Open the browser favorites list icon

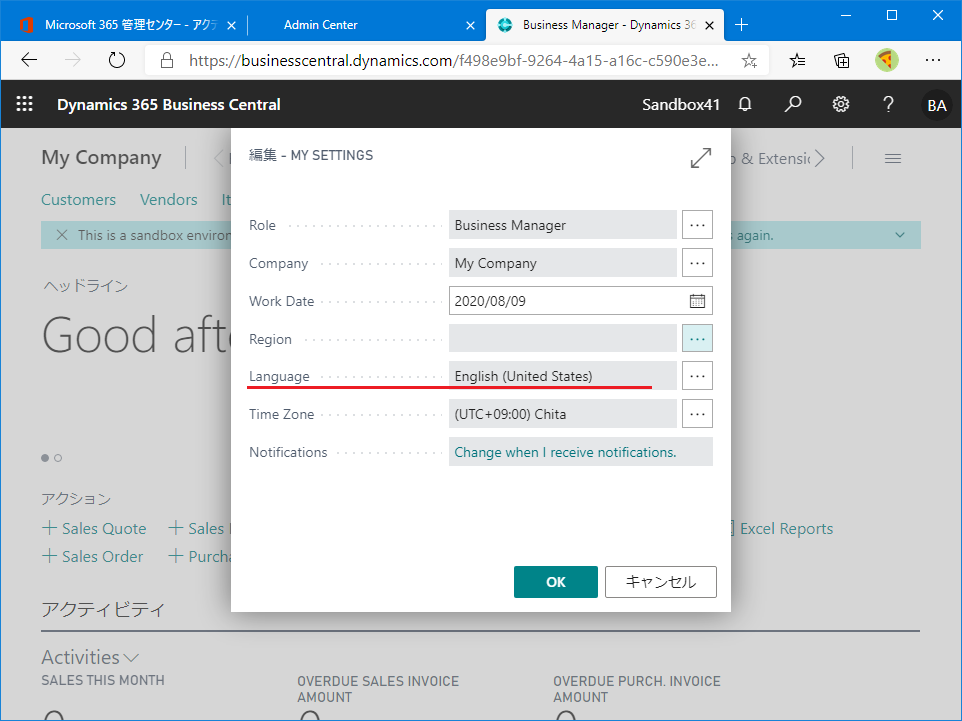point(798,60)
